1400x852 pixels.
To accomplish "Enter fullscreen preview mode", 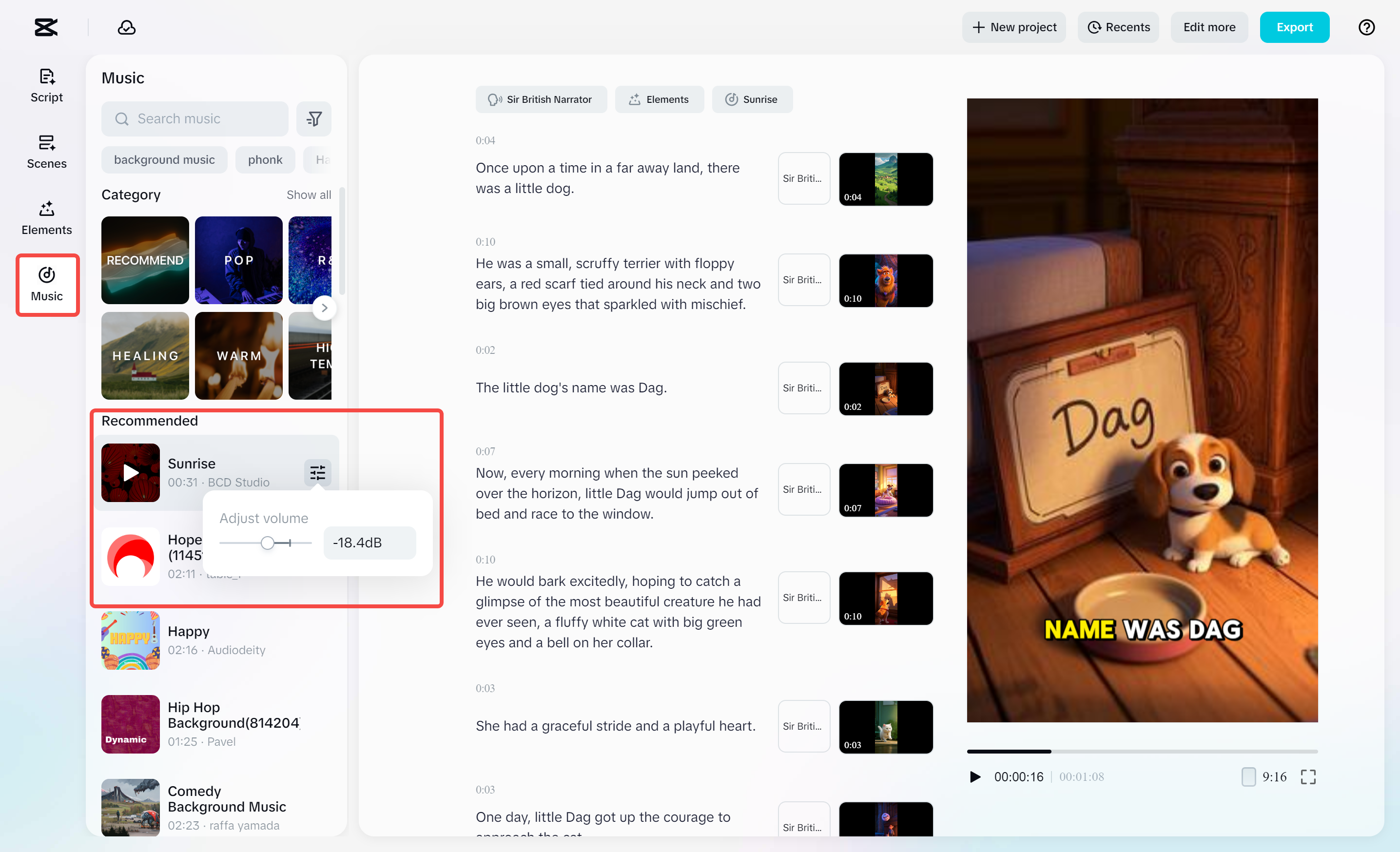I will coord(1308,776).
